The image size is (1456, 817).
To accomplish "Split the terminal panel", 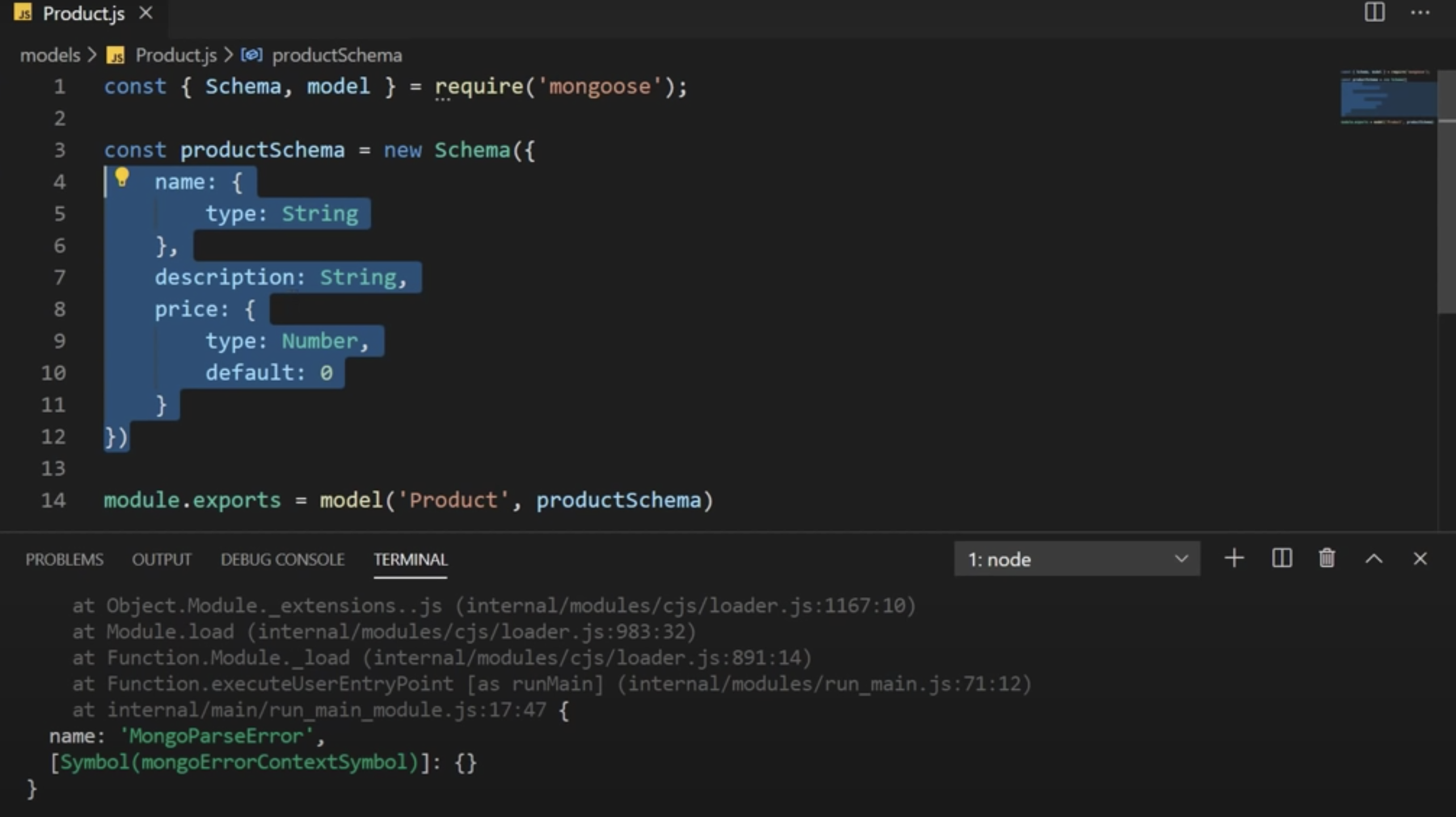I will [1281, 559].
